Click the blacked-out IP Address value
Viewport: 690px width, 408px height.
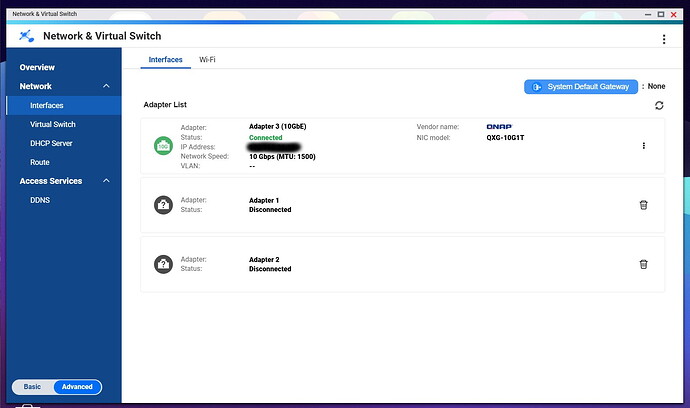pos(275,147)
